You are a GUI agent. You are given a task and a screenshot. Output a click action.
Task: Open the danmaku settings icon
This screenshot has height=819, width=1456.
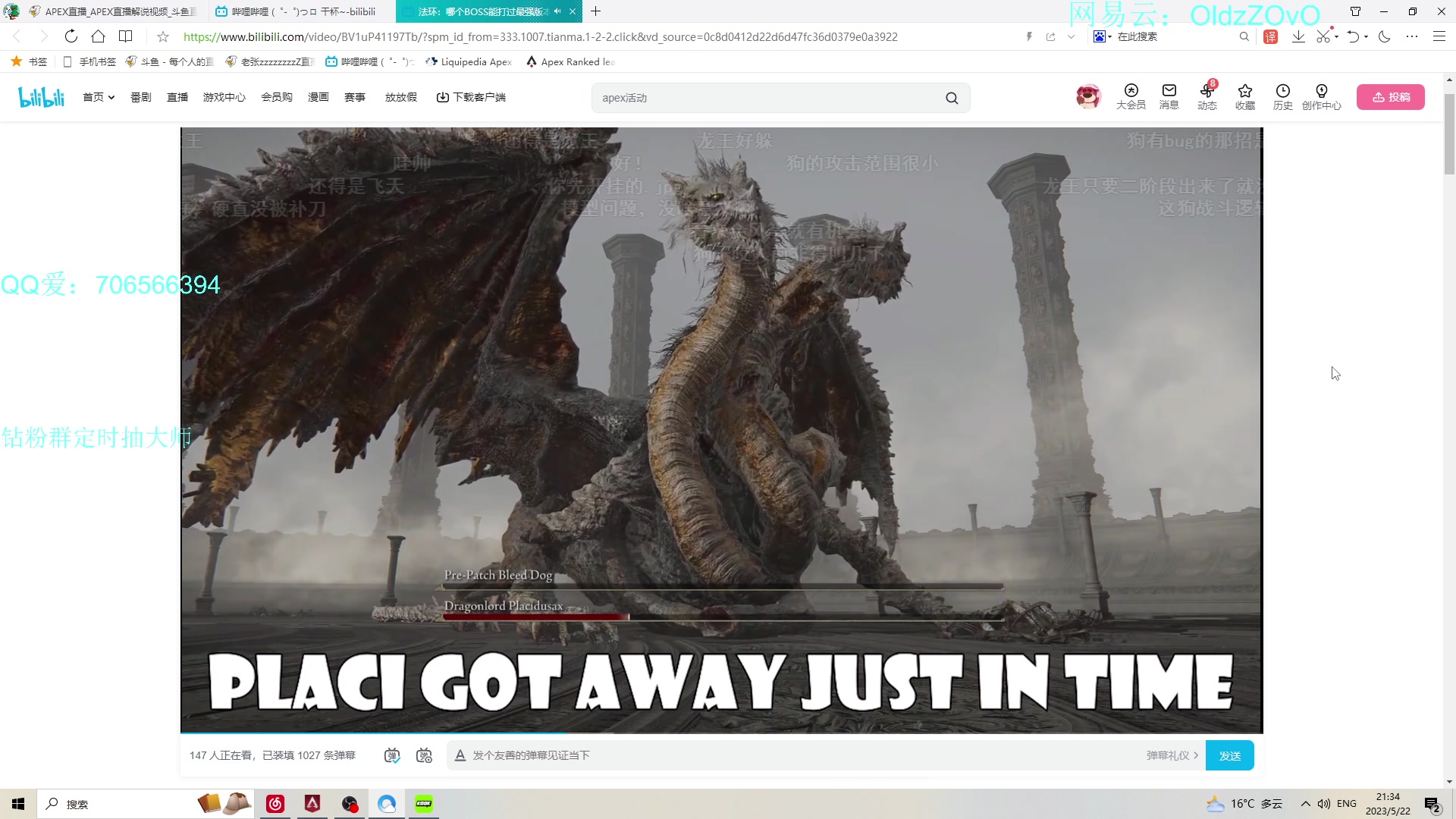point(424,755)
